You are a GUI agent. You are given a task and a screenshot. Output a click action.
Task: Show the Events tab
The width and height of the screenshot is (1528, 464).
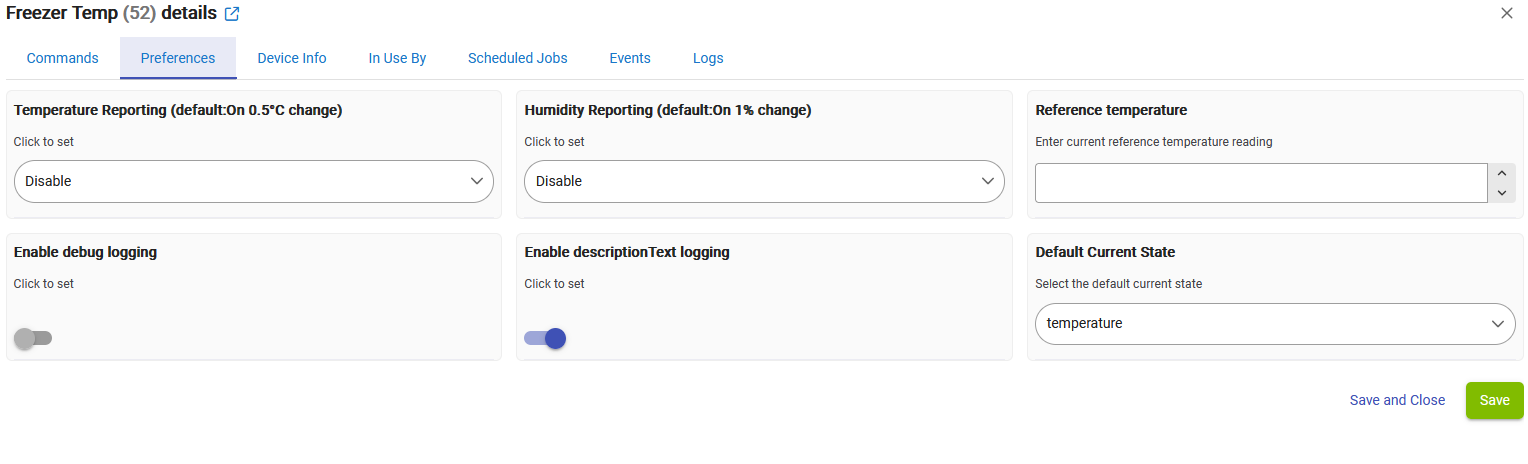630,58
